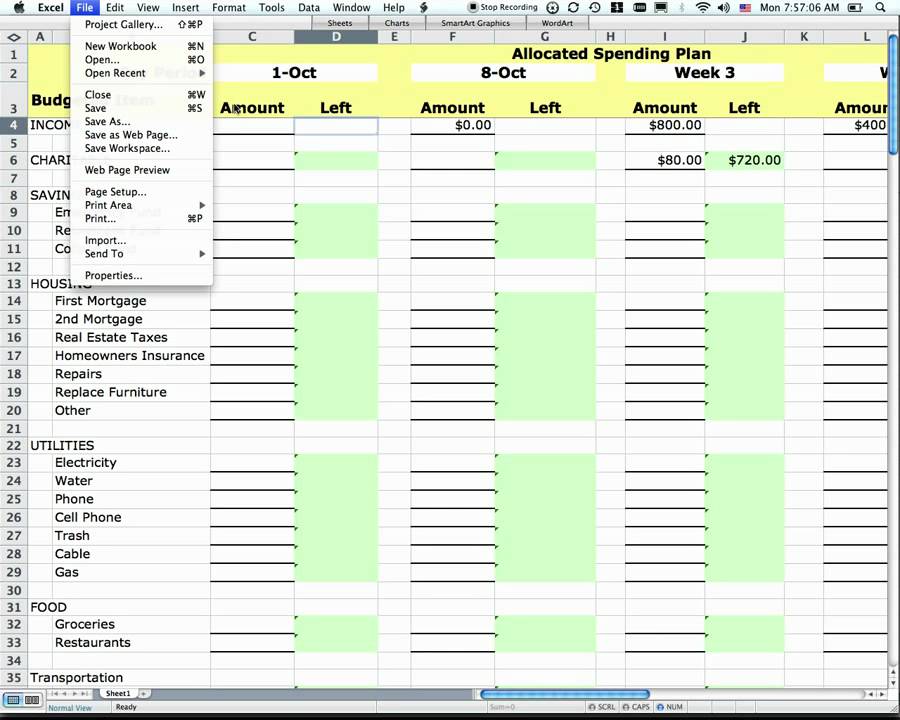Click the battery status icon

click(855, 7)
